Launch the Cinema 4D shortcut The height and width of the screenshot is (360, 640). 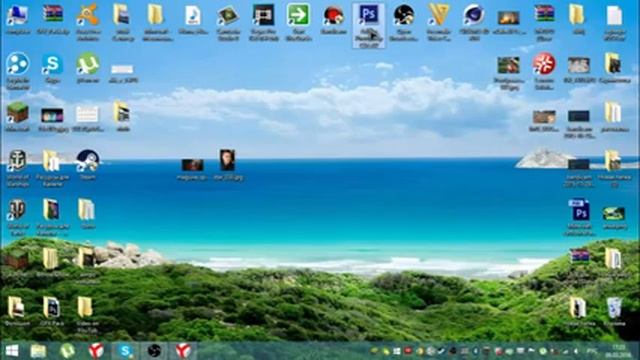click(x=474, y=22)
